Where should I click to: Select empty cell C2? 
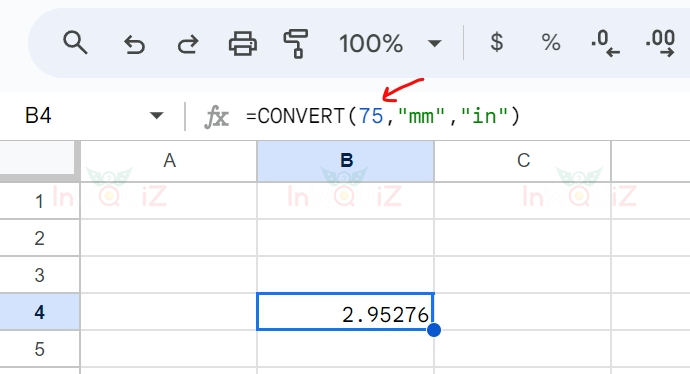pyautogui.click(x=523, y=238)
